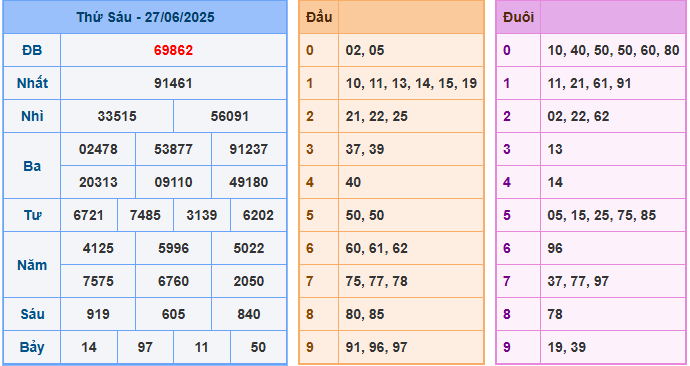Screen dimensions: 690x366
Task: Click value 78 in the Đuôi table
Action: click(555, 314)
